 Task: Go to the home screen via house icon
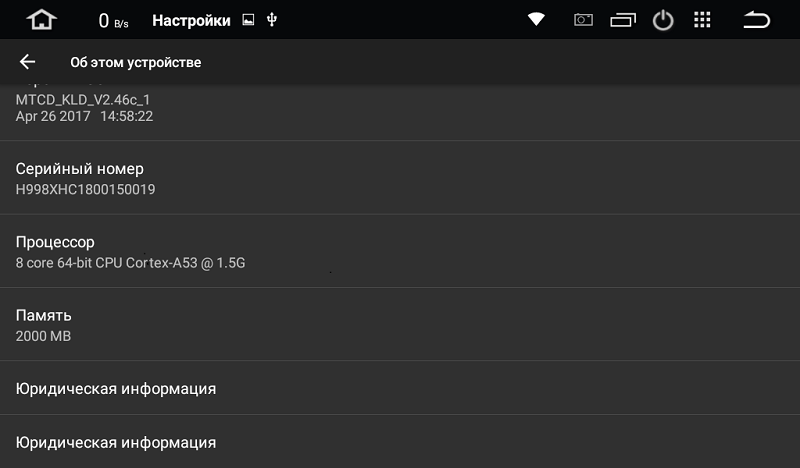coord(42,20)
